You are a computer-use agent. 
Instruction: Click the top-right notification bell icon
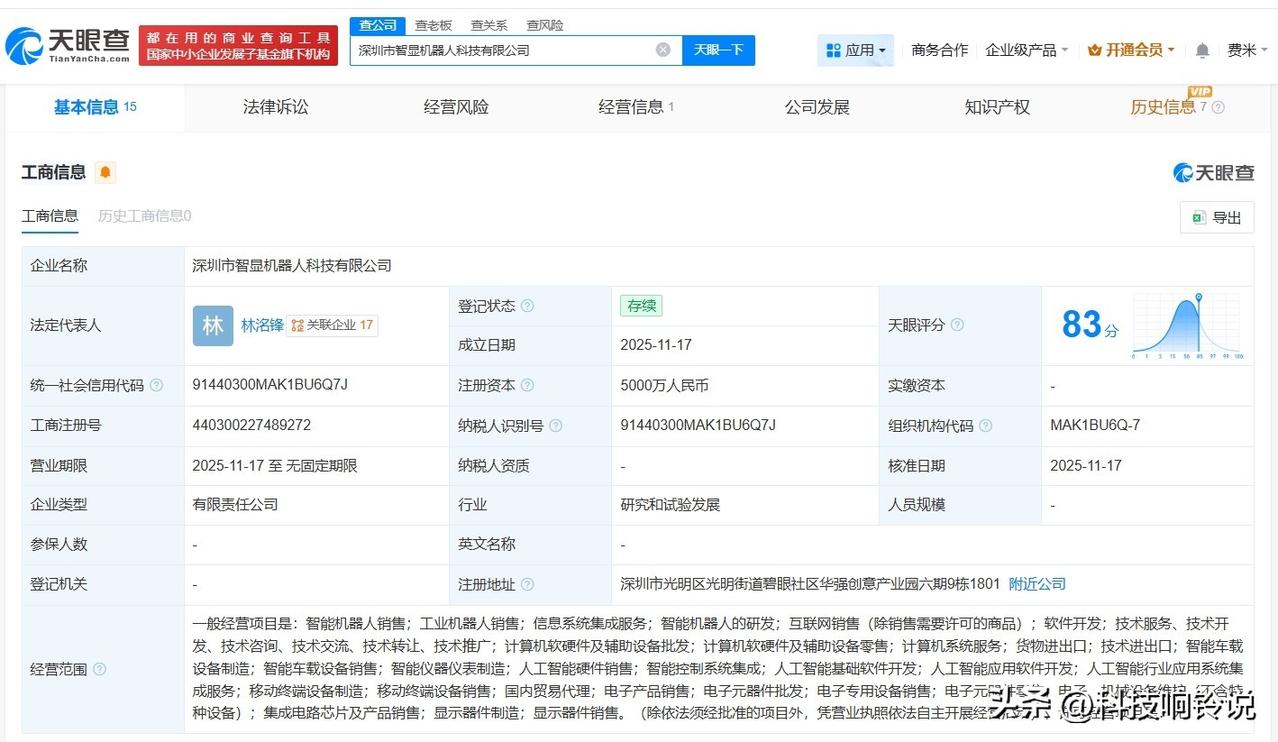point(1202,49)
